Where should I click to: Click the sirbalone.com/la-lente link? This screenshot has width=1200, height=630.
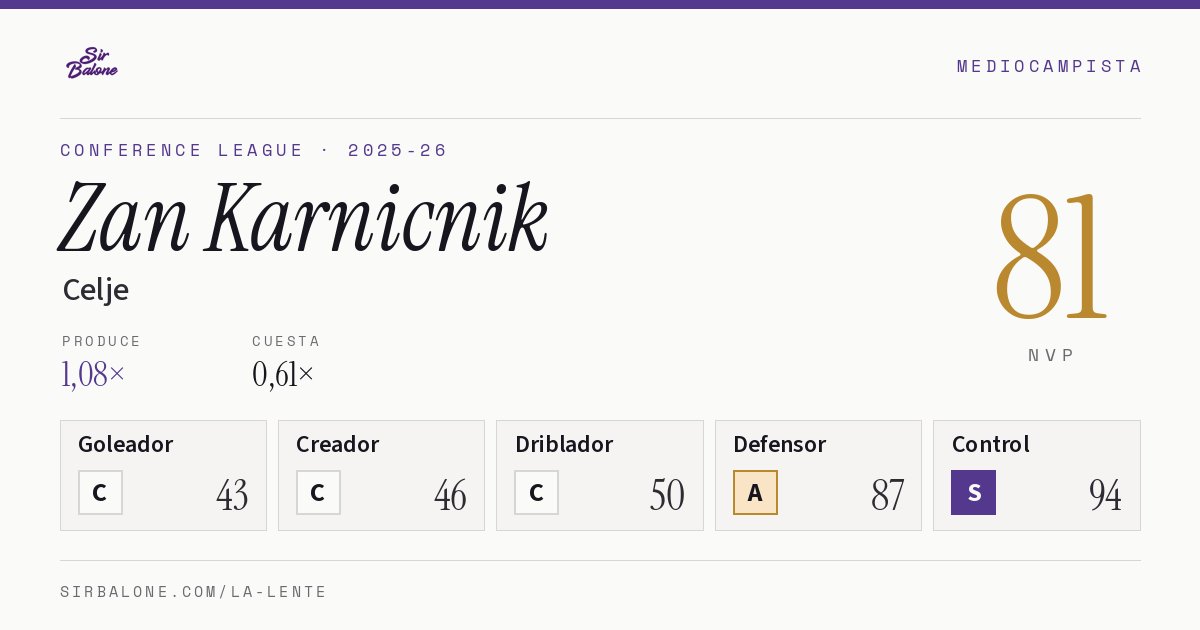click(194, 592)
